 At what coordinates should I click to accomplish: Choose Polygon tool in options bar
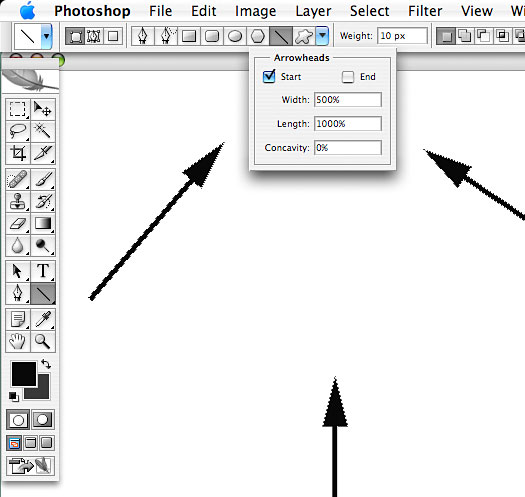click(x=258, y=36)
